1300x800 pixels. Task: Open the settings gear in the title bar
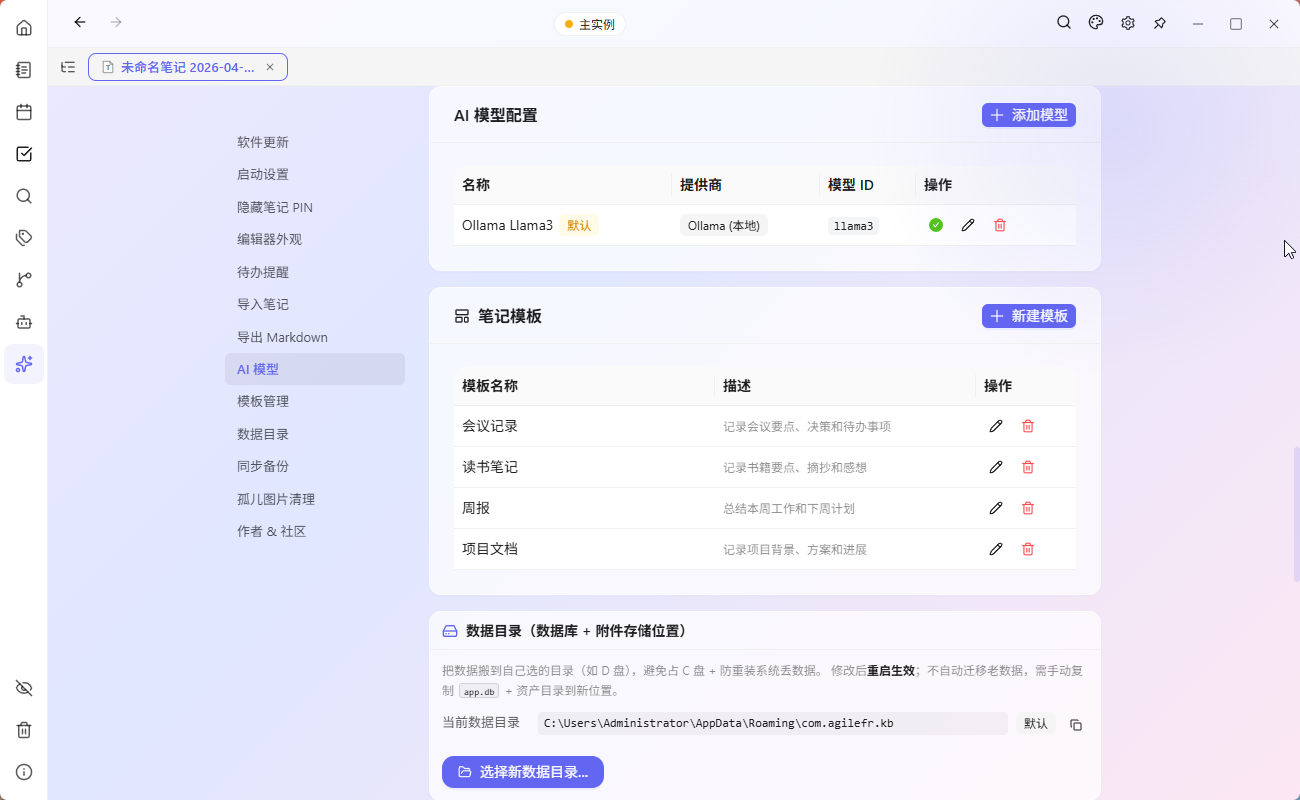pos(1128,22)
